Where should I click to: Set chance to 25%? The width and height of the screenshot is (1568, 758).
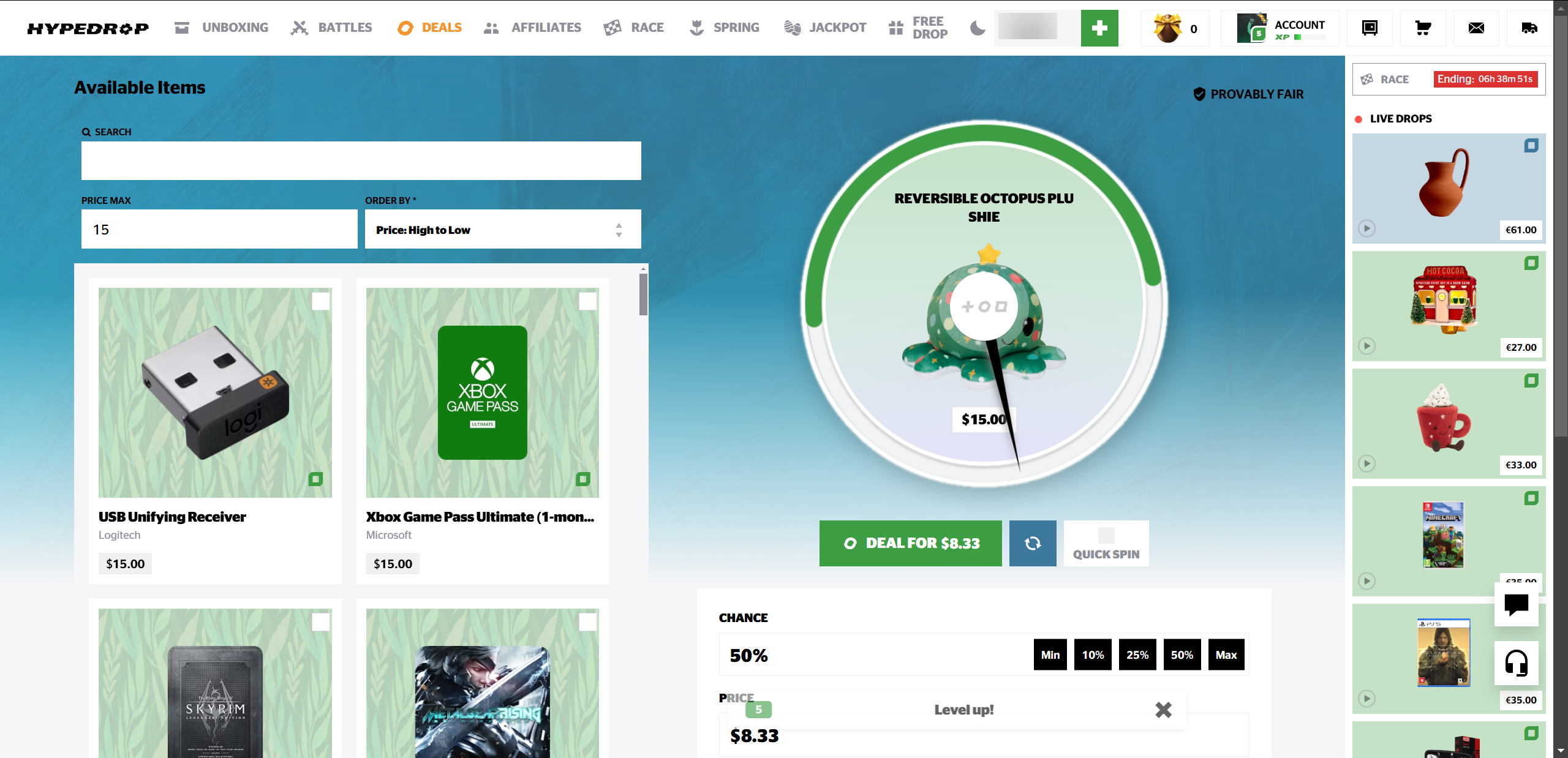pyautogui.click(x=1137, y=655)
